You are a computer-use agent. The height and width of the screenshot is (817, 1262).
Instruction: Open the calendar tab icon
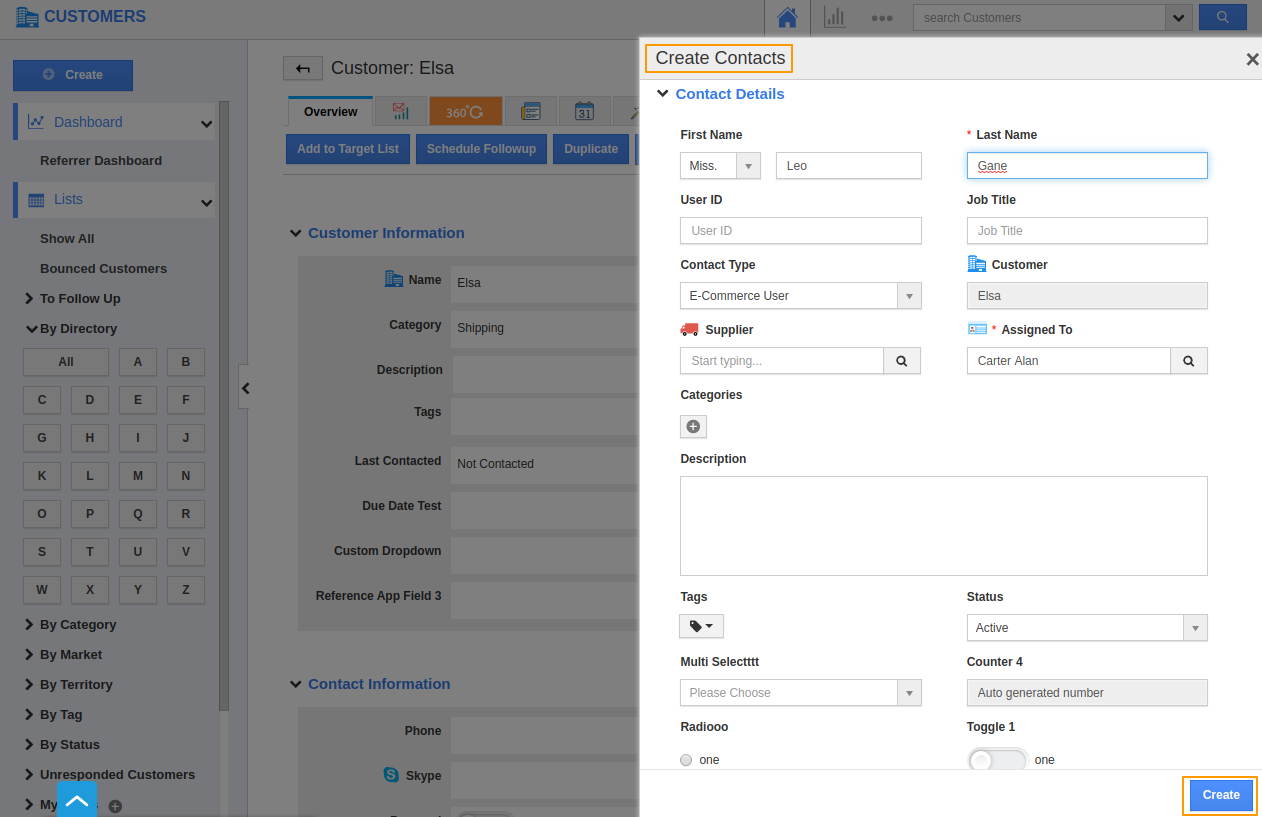pyautogui.click(x=584, y=112)
